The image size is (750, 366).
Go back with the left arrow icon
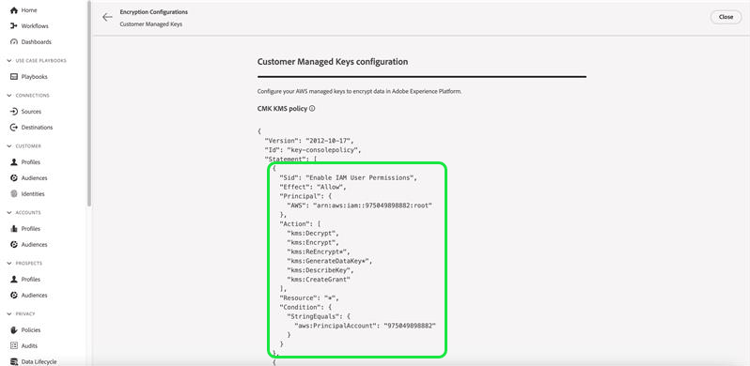coord(107,17)
